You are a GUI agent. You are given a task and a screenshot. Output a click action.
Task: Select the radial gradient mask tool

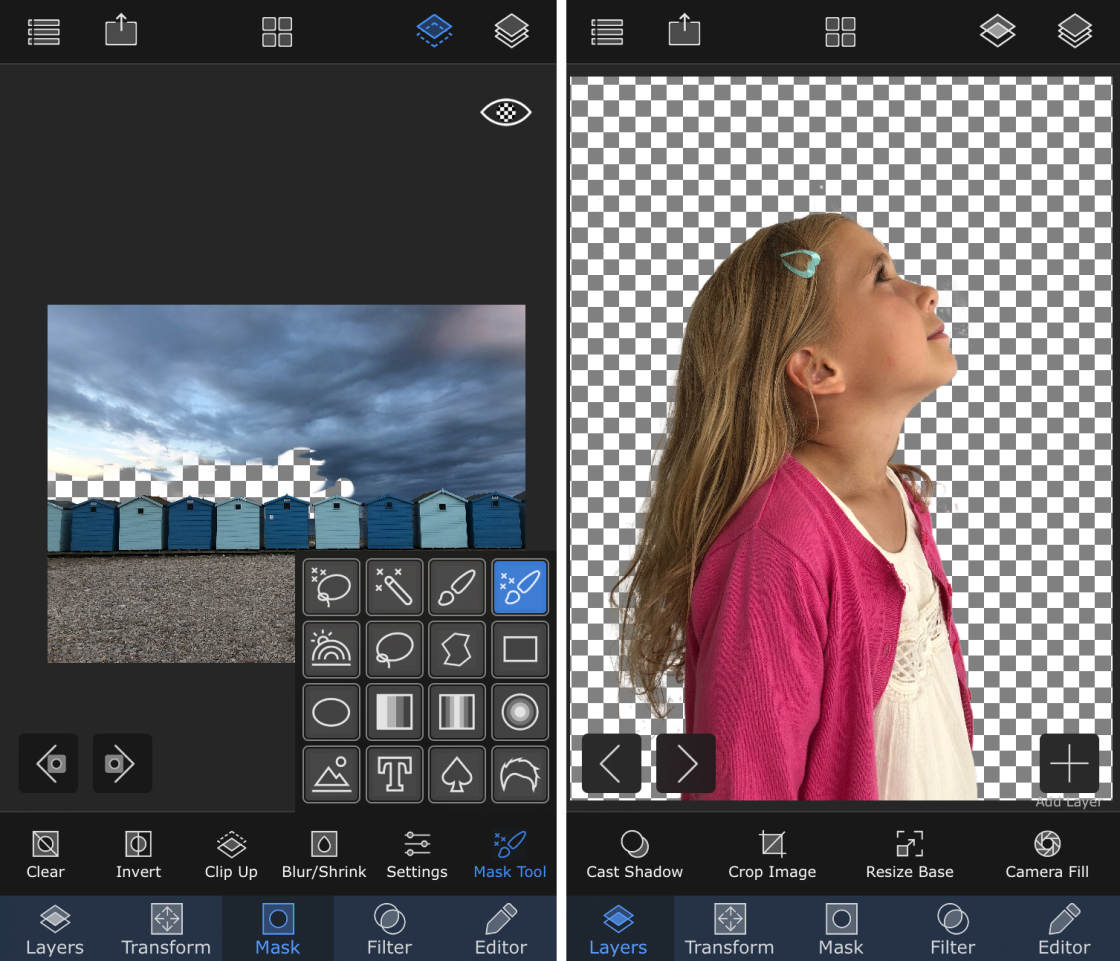click(520, 712)
